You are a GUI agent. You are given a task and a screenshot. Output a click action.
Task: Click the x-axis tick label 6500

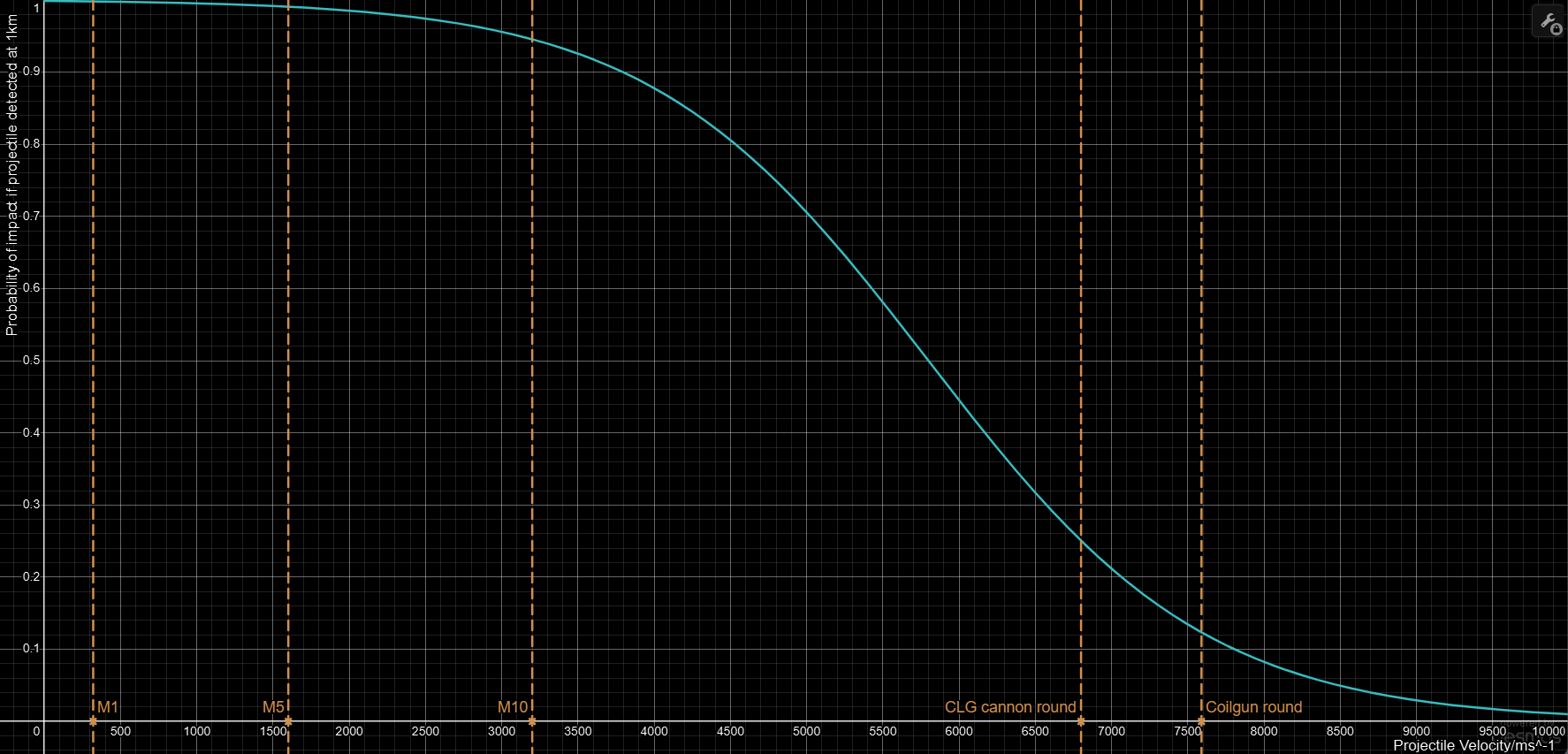[x=1035, y=731]
